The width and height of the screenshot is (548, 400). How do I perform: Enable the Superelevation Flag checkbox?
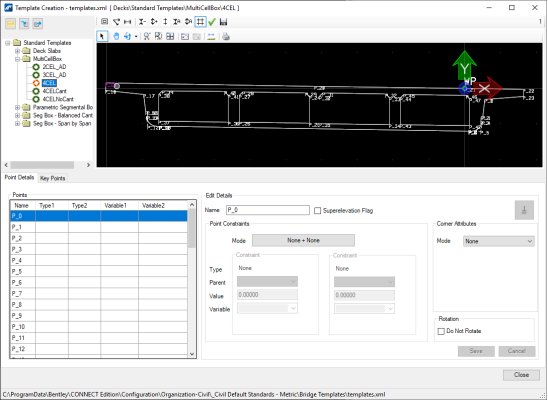point(317,211)
